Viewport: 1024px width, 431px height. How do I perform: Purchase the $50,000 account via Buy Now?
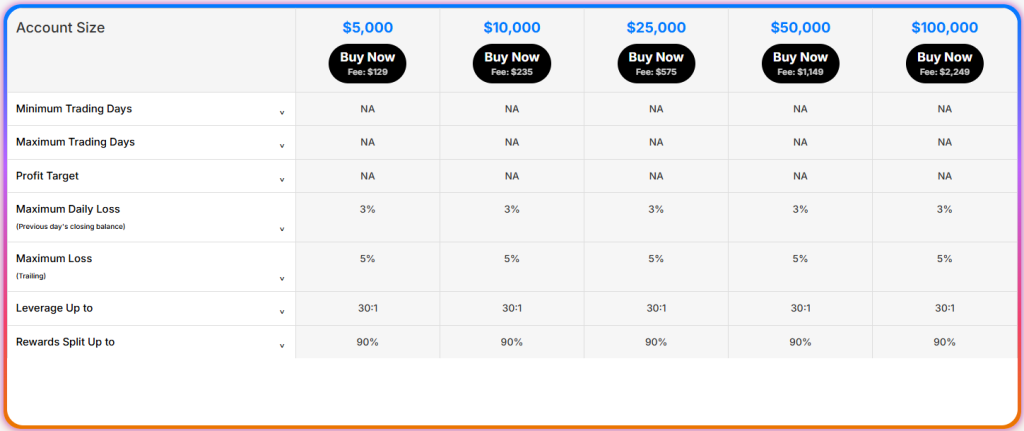tap(800, 63)
